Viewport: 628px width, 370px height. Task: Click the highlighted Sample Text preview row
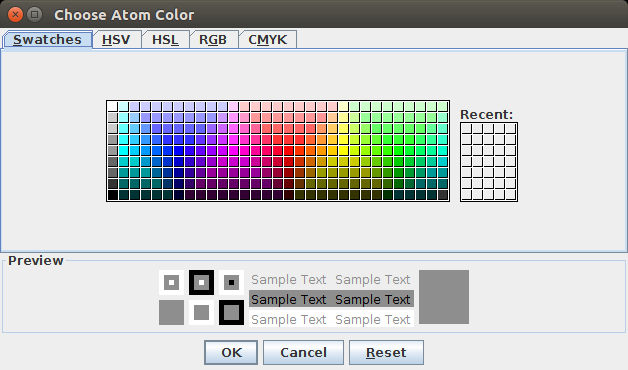[x=331, y=299]
